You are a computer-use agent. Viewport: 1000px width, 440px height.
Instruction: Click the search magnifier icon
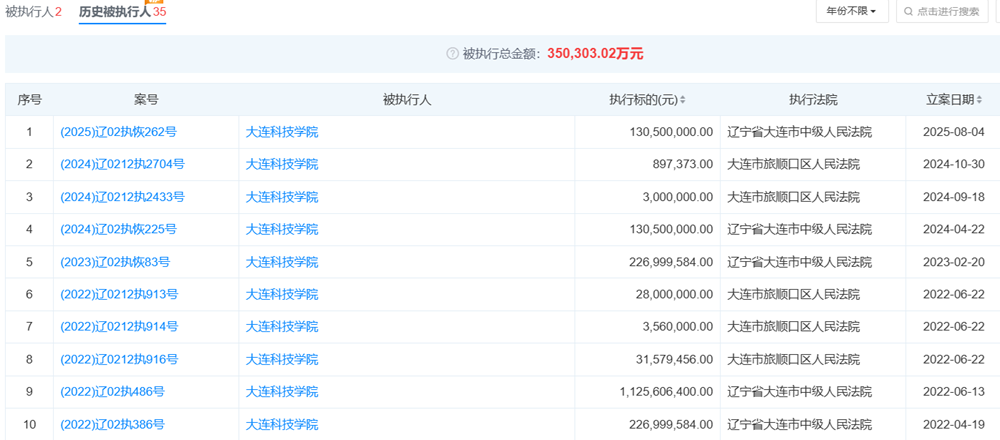pyautogui.click(x=908, y=11)
